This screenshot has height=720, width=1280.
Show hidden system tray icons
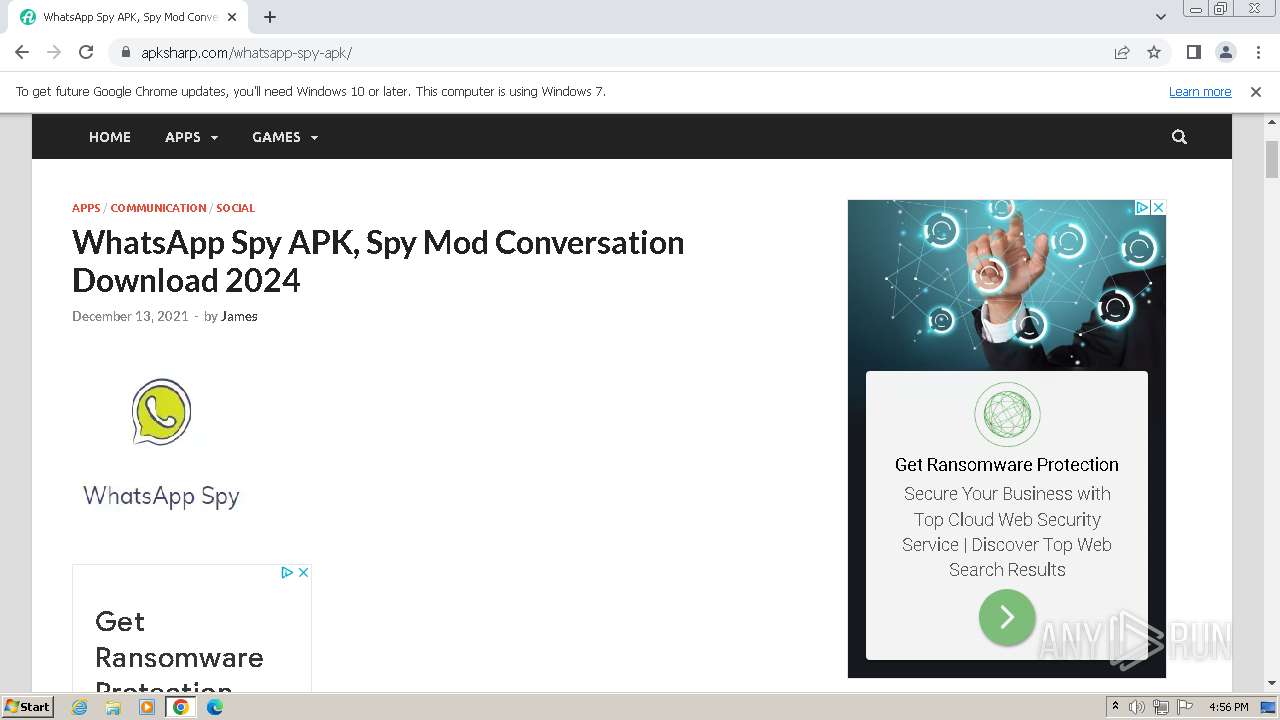1116,707
